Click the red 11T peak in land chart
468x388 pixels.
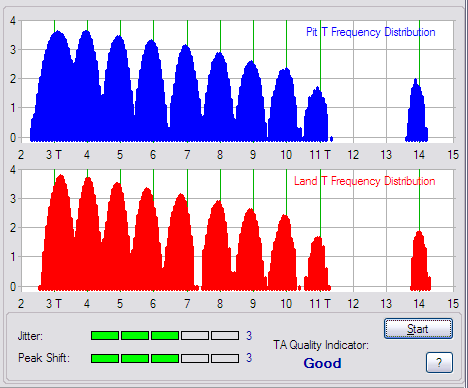tap(317, 263)
